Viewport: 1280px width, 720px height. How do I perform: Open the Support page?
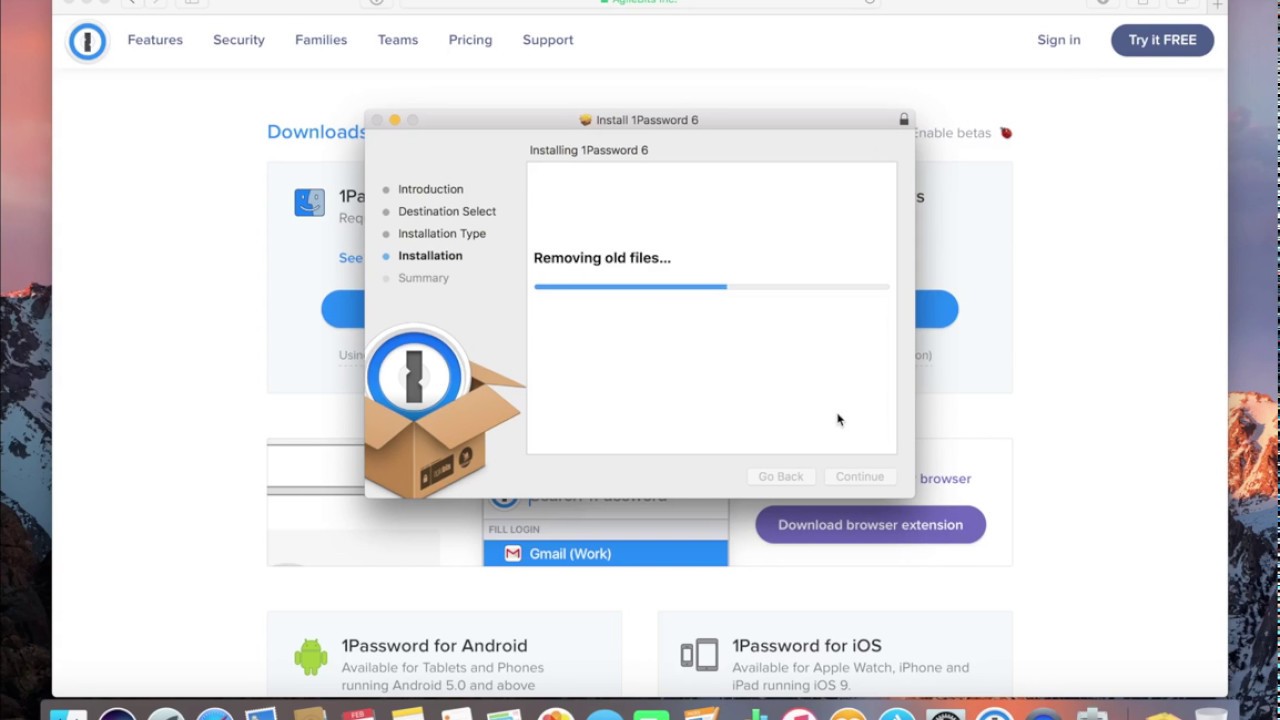click(x=548, y=40)
